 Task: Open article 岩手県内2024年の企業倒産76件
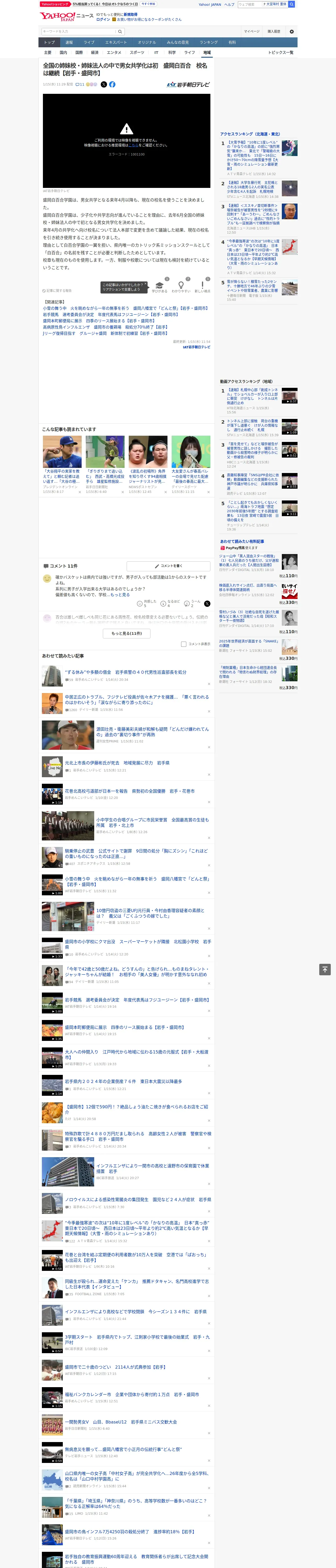click(x=123, y=1081)
